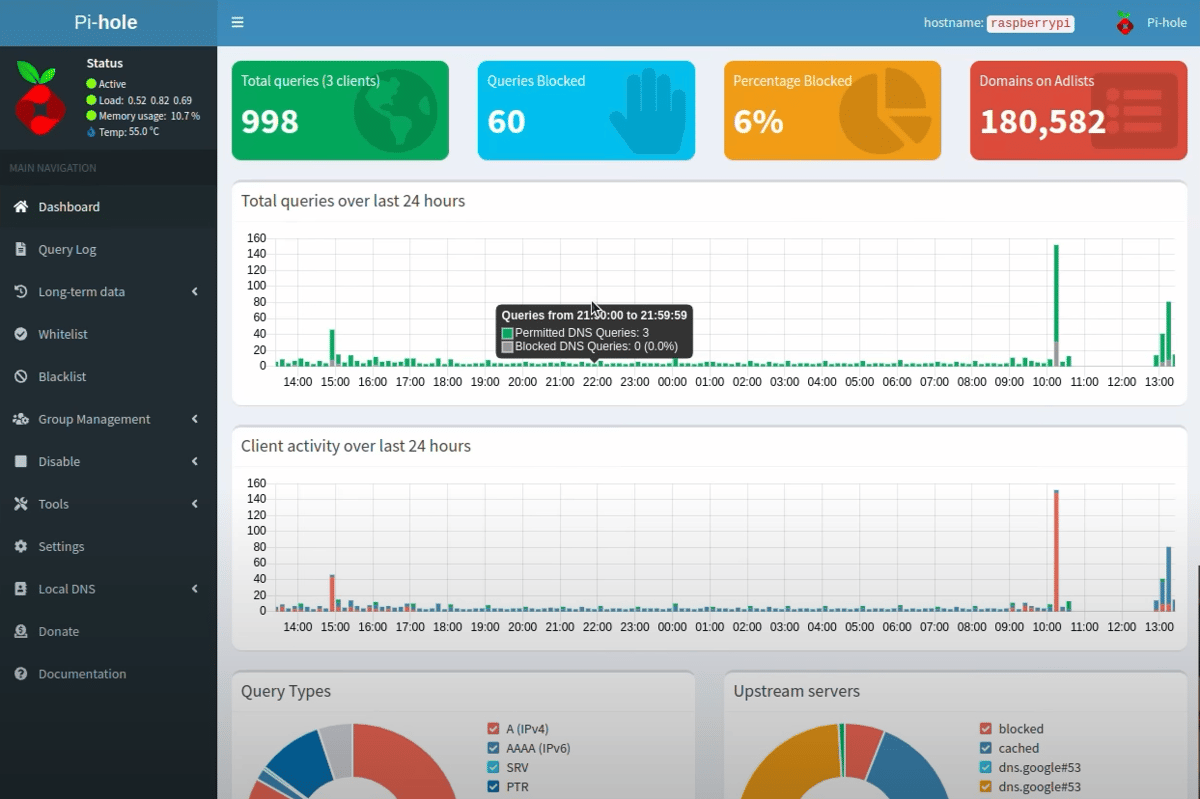
Task: Toggle the cached upstream legend checkbox
Action: click(986, 748)
